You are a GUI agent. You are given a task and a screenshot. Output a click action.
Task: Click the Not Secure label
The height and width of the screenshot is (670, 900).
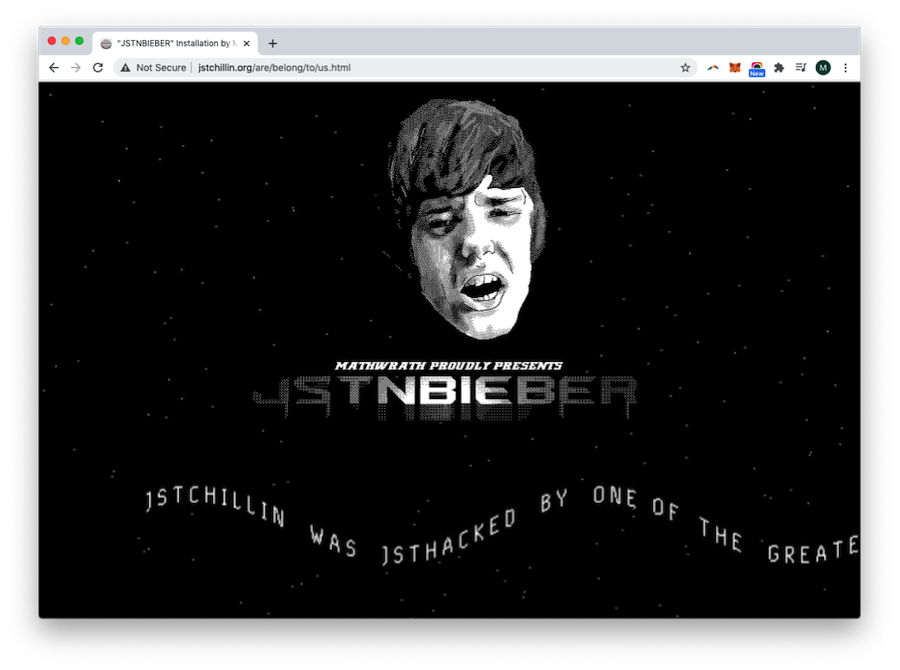161,68
